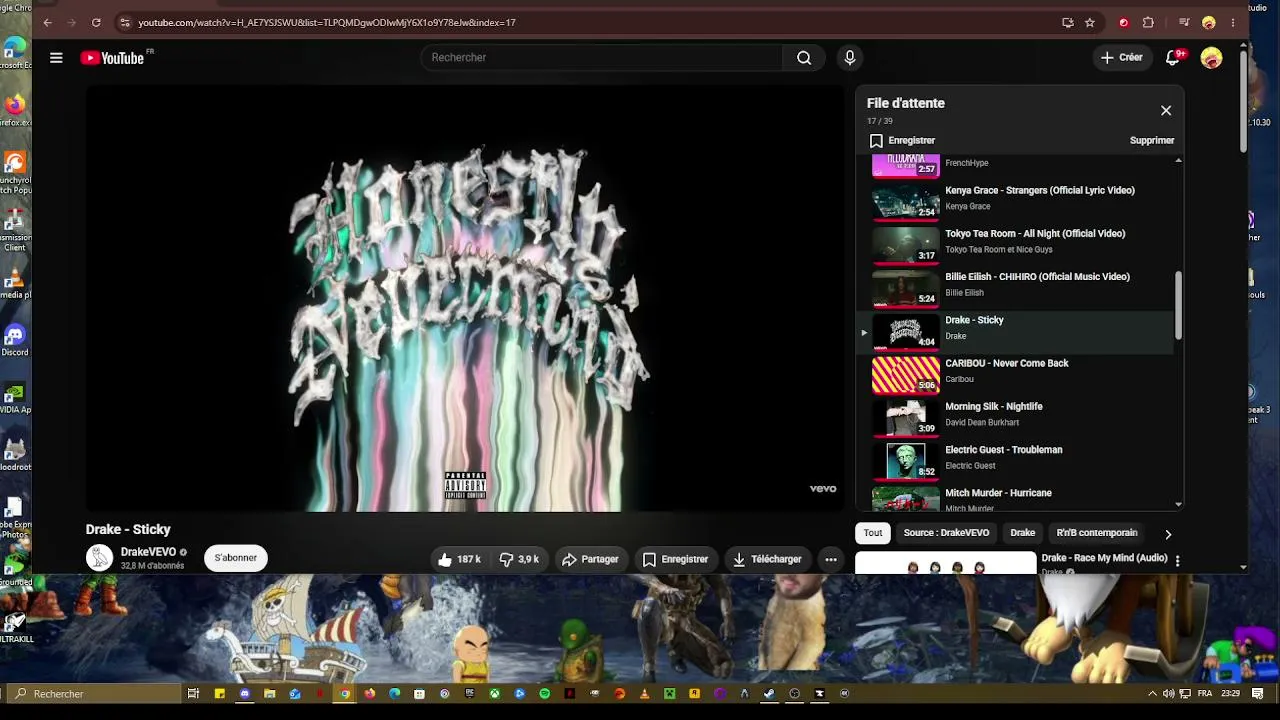
Task: Open the YouTube account avatar menu
Action: point(1211,58)
